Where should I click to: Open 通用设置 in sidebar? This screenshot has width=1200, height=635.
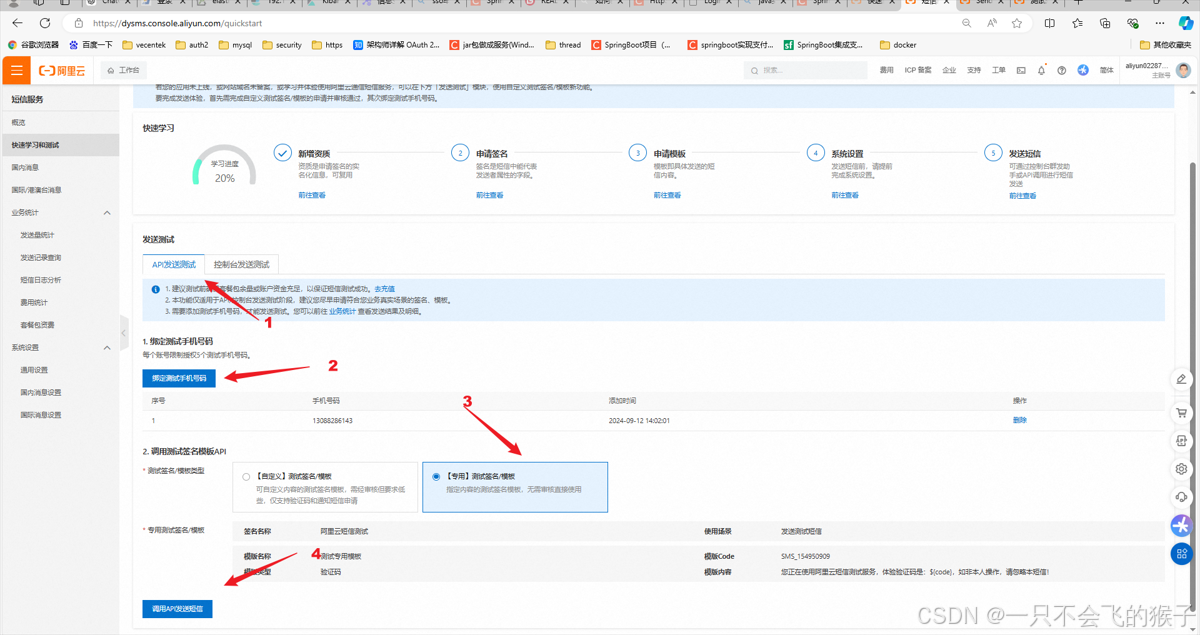tap(34, 370)
